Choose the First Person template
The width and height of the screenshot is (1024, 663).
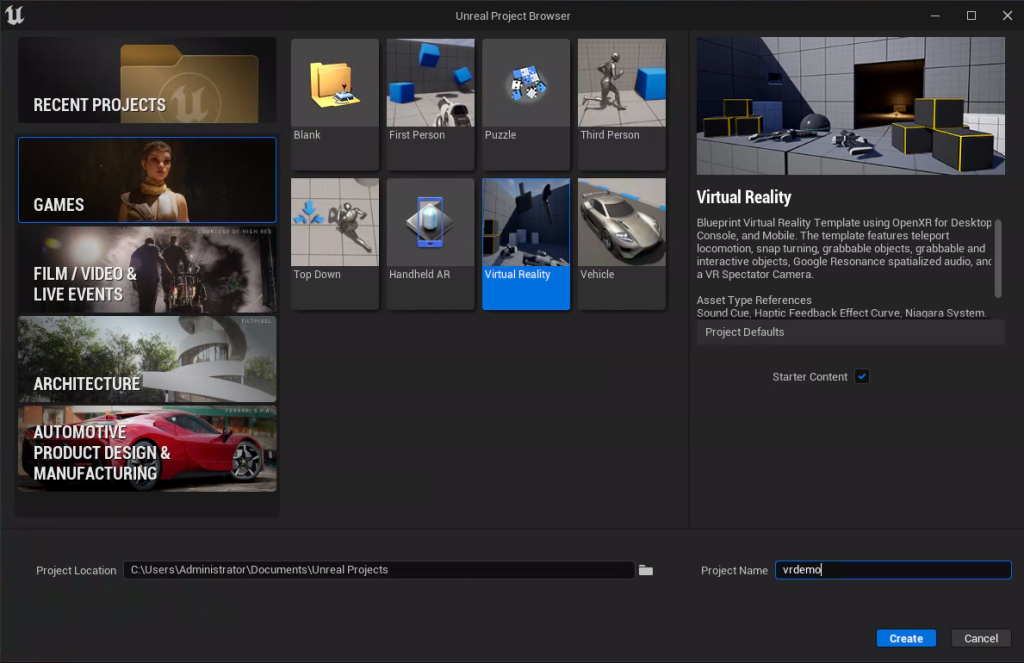point(430,104)
